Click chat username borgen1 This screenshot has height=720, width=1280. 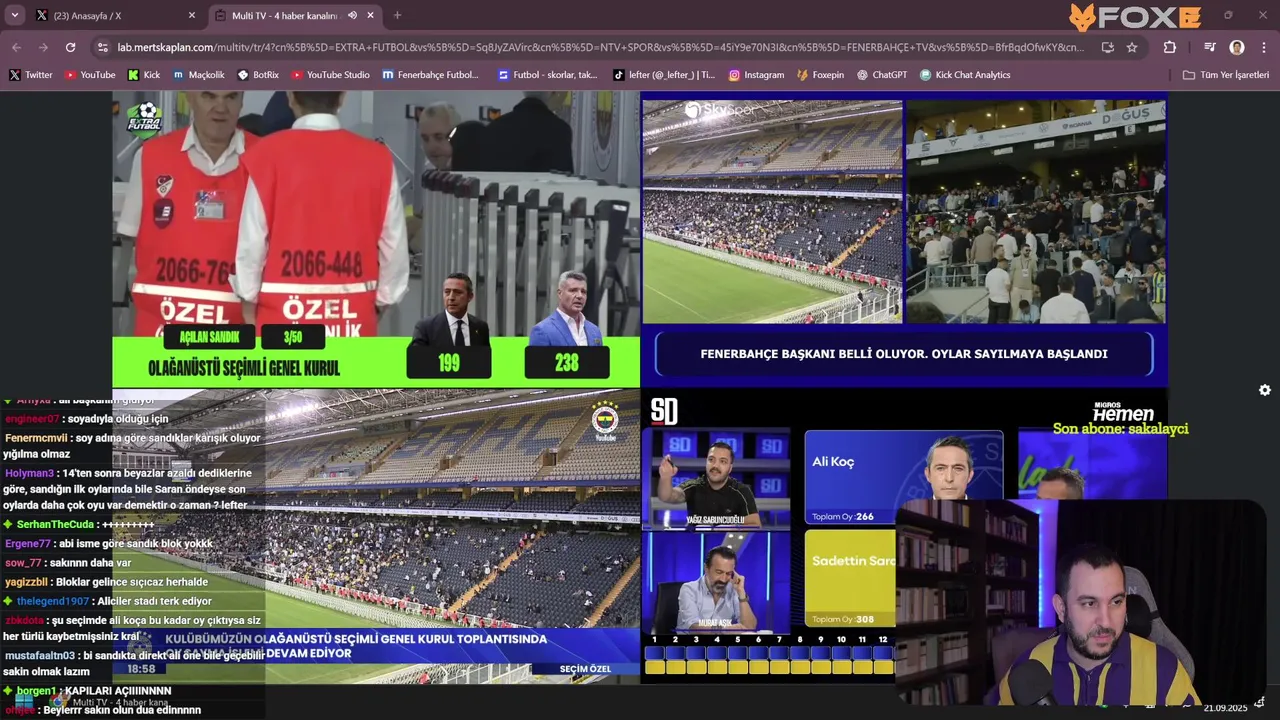coord(36,691)
